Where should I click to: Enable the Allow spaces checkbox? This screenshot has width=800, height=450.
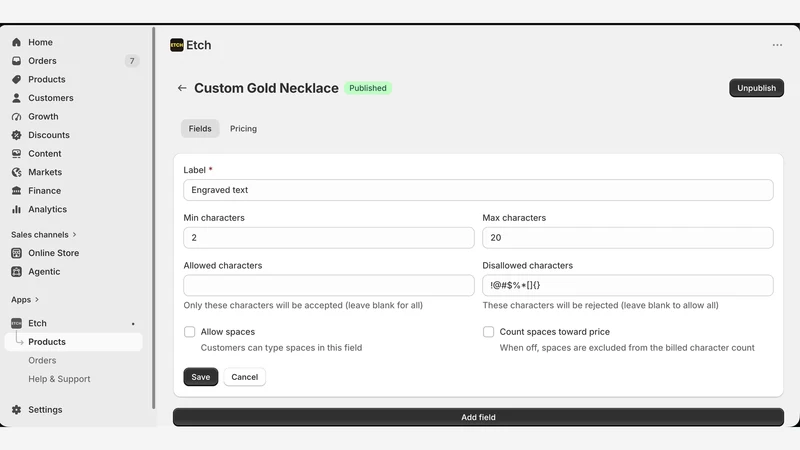coord(189,332)
